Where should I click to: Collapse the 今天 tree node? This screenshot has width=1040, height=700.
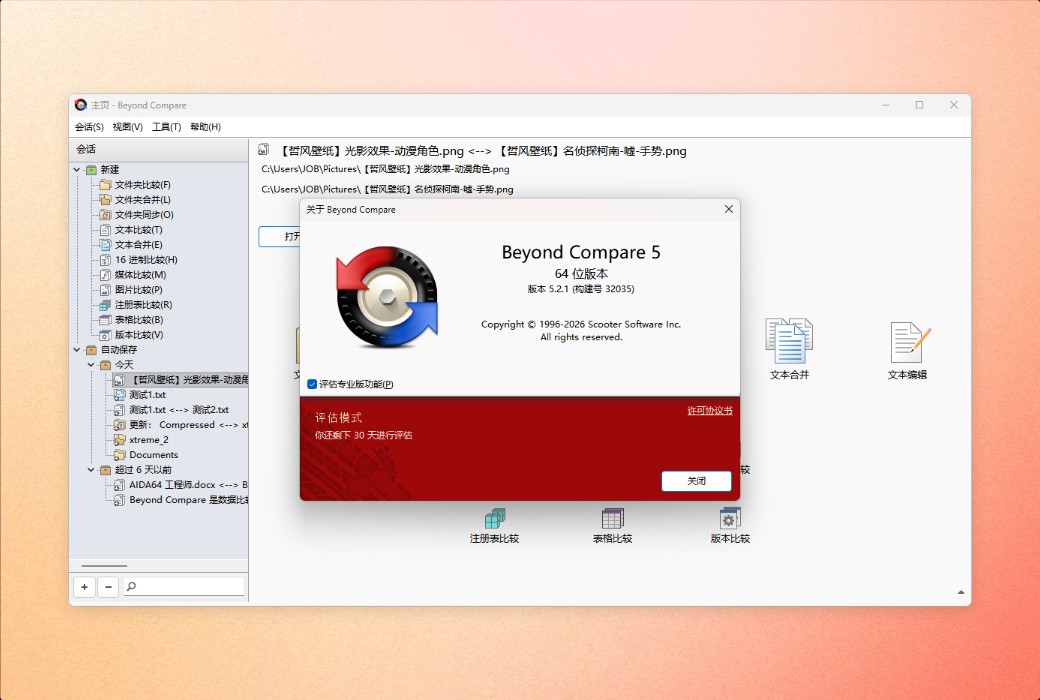(x=92, y=365)
